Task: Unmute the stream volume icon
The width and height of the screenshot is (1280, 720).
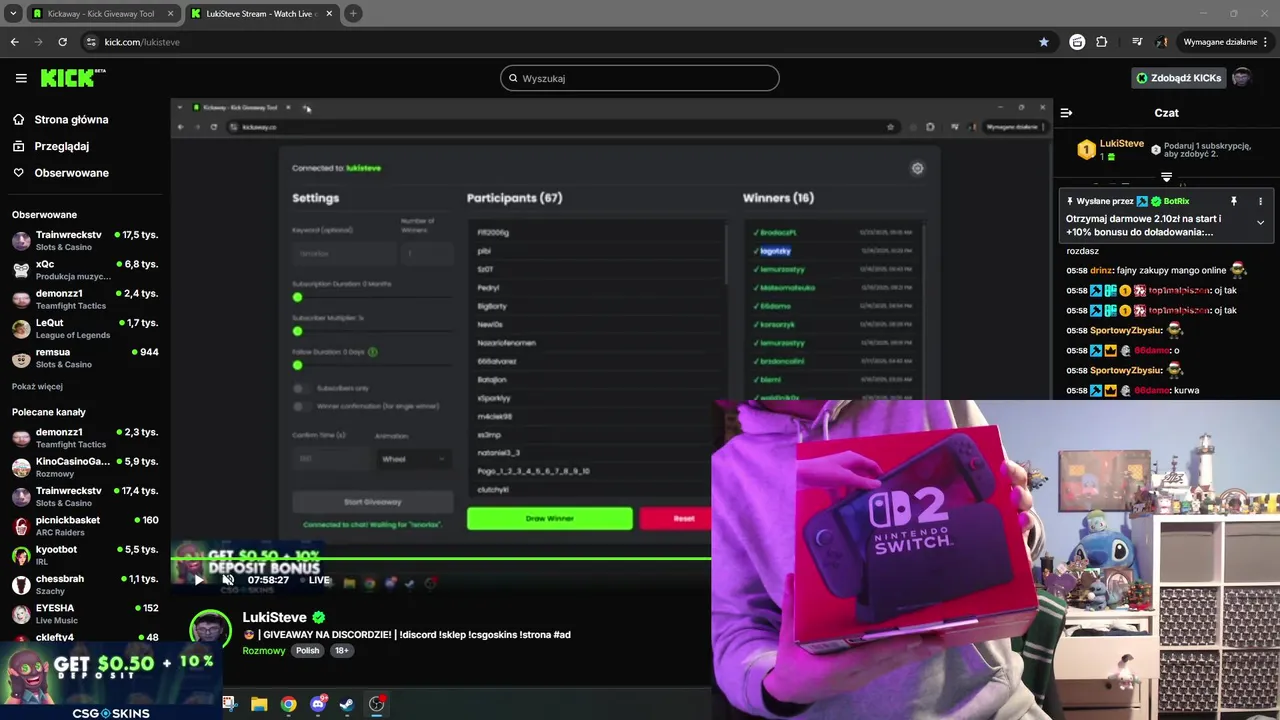Action: coord(228,580)
